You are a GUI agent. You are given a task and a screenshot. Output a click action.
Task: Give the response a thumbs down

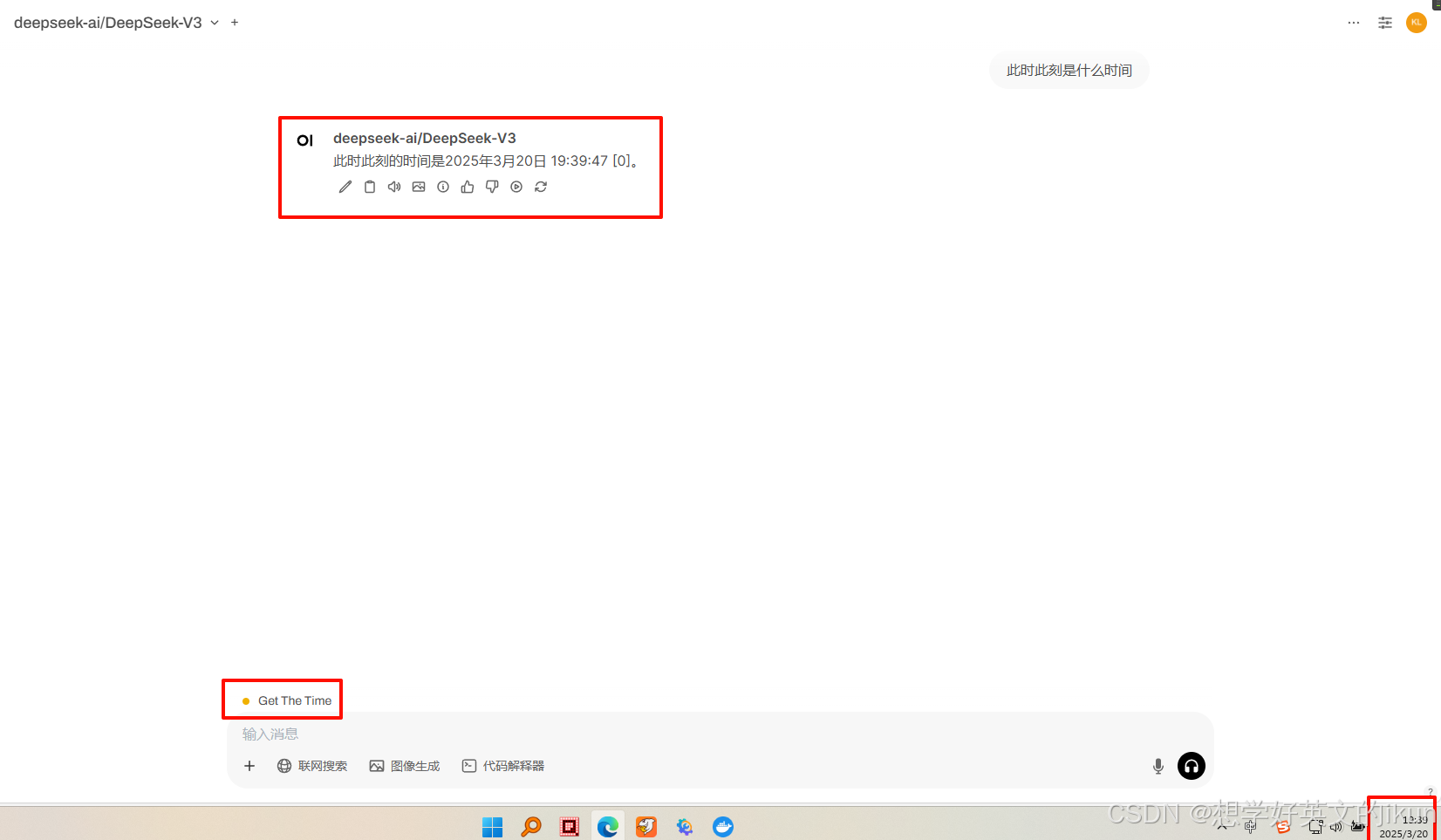click(492, 187)
